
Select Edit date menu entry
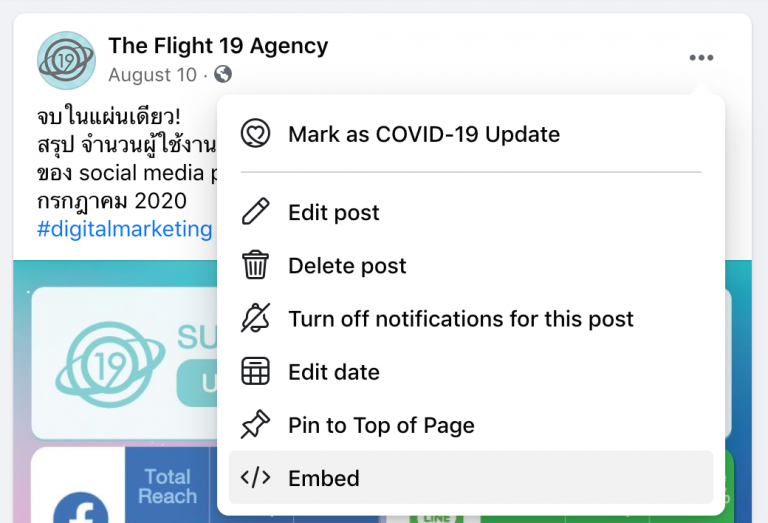tap(471, 372)
